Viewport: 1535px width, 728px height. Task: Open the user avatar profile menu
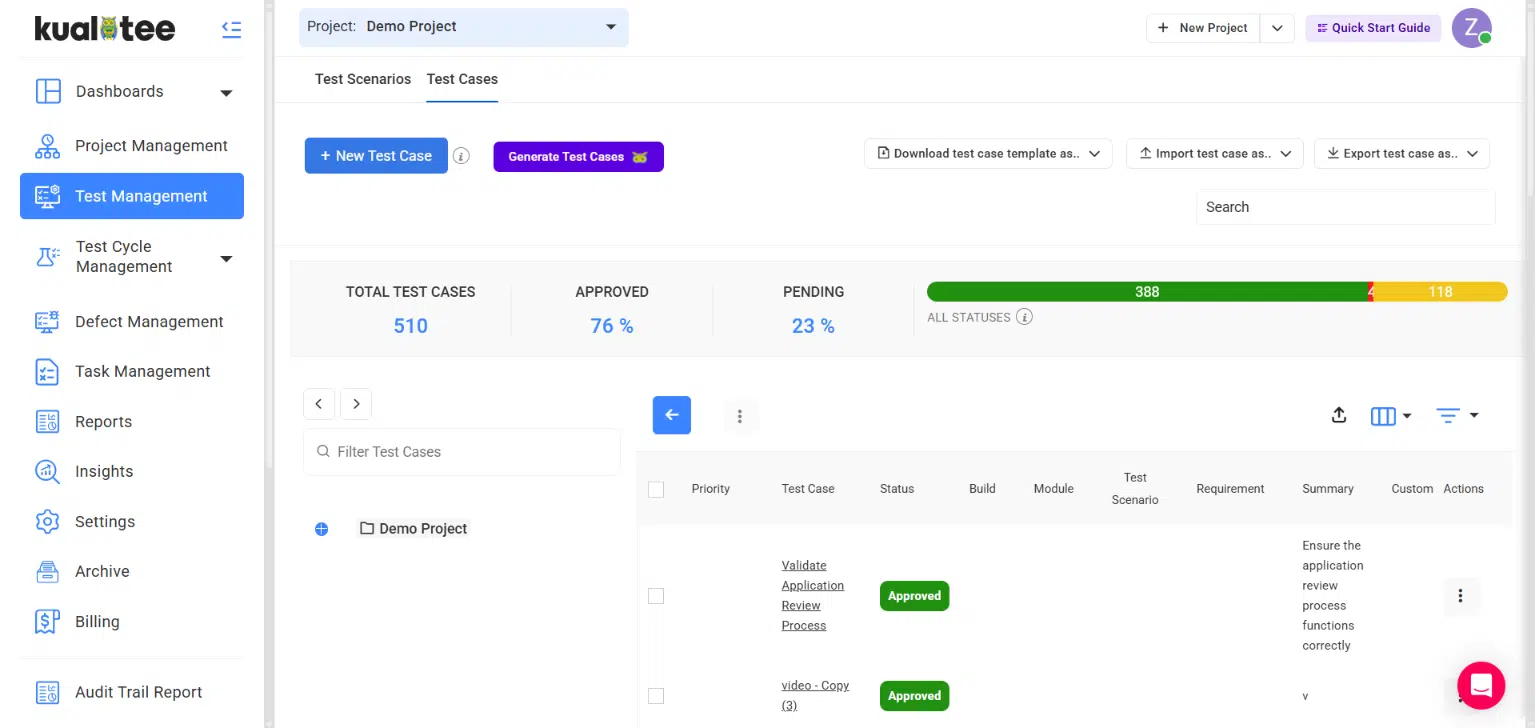(1471, 28)
